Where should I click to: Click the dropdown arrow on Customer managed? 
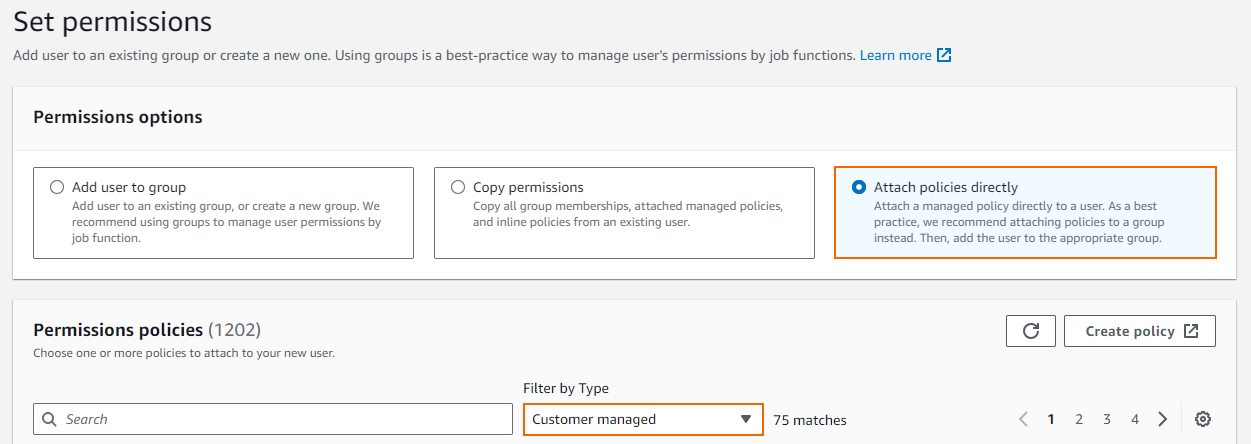click(x=745, y=419)
